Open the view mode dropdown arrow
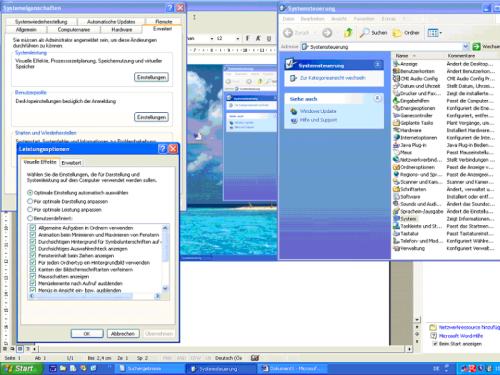Image resolution: width=500 pixels, height=375 pixels. [x=441, y=33]
